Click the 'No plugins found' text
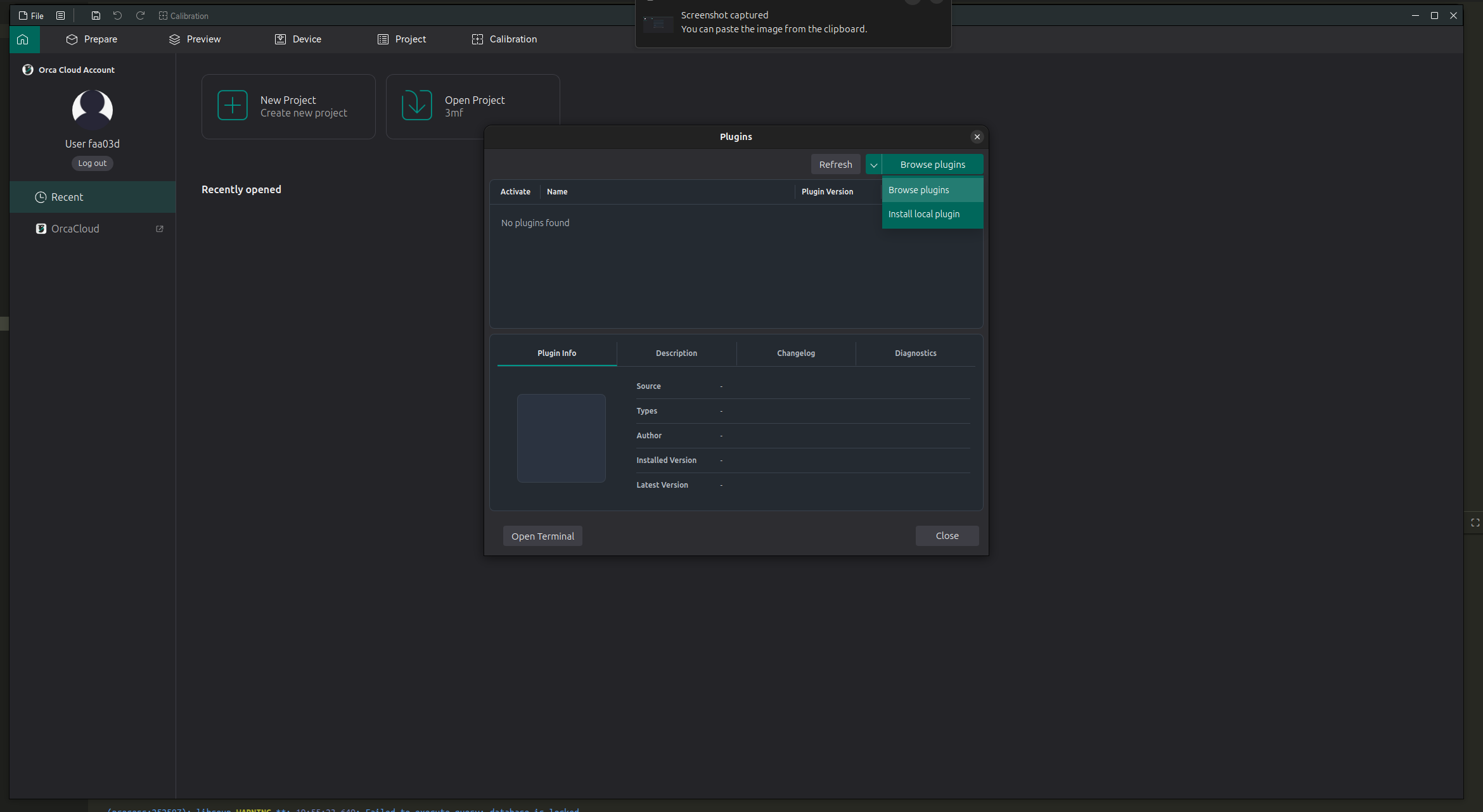This screenshot has width=1483, height=812. pyautogui.click(x=535, y=223)
